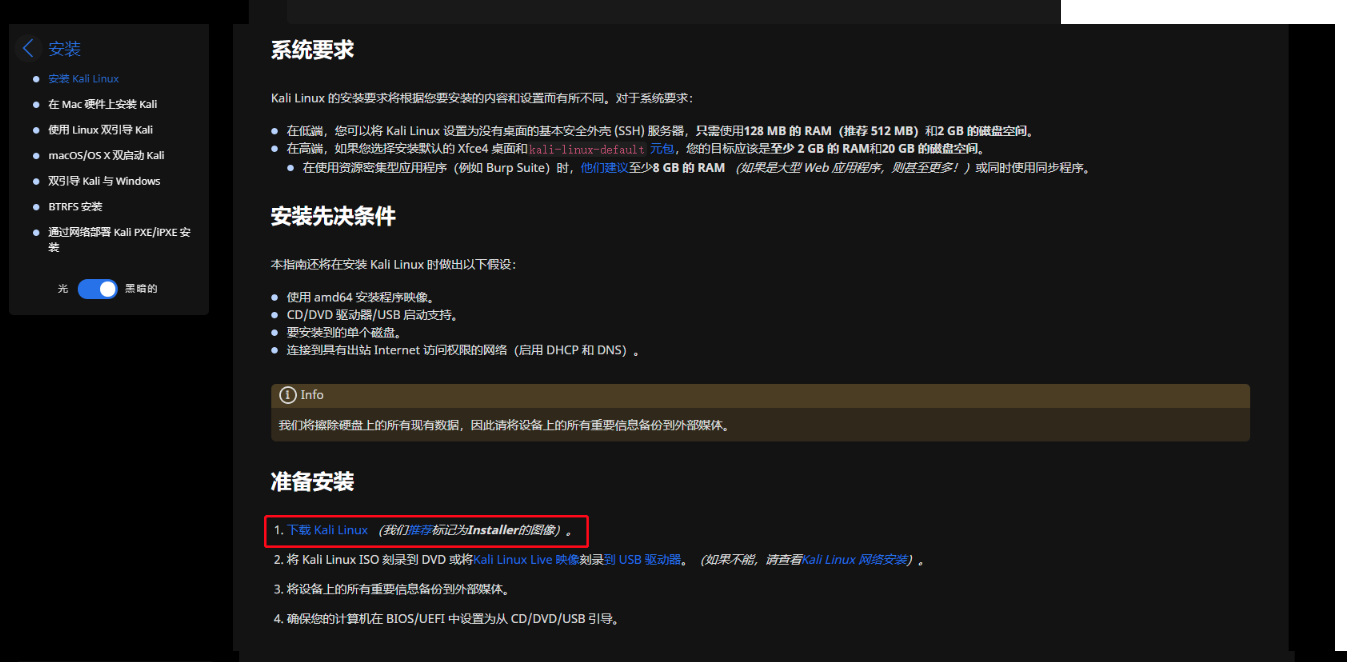Open macOS/OS X 双启动 Kali sidebar entry
This screenshot has height=662, width=1347.
106,155
